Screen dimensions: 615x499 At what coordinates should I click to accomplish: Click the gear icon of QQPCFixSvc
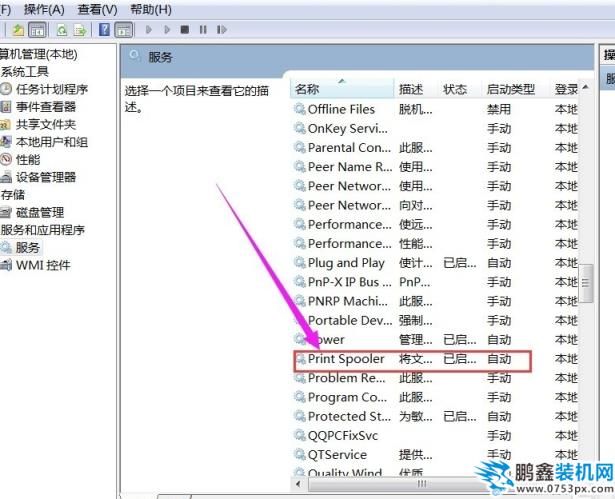pyautogui.click(x=300, y=435)
